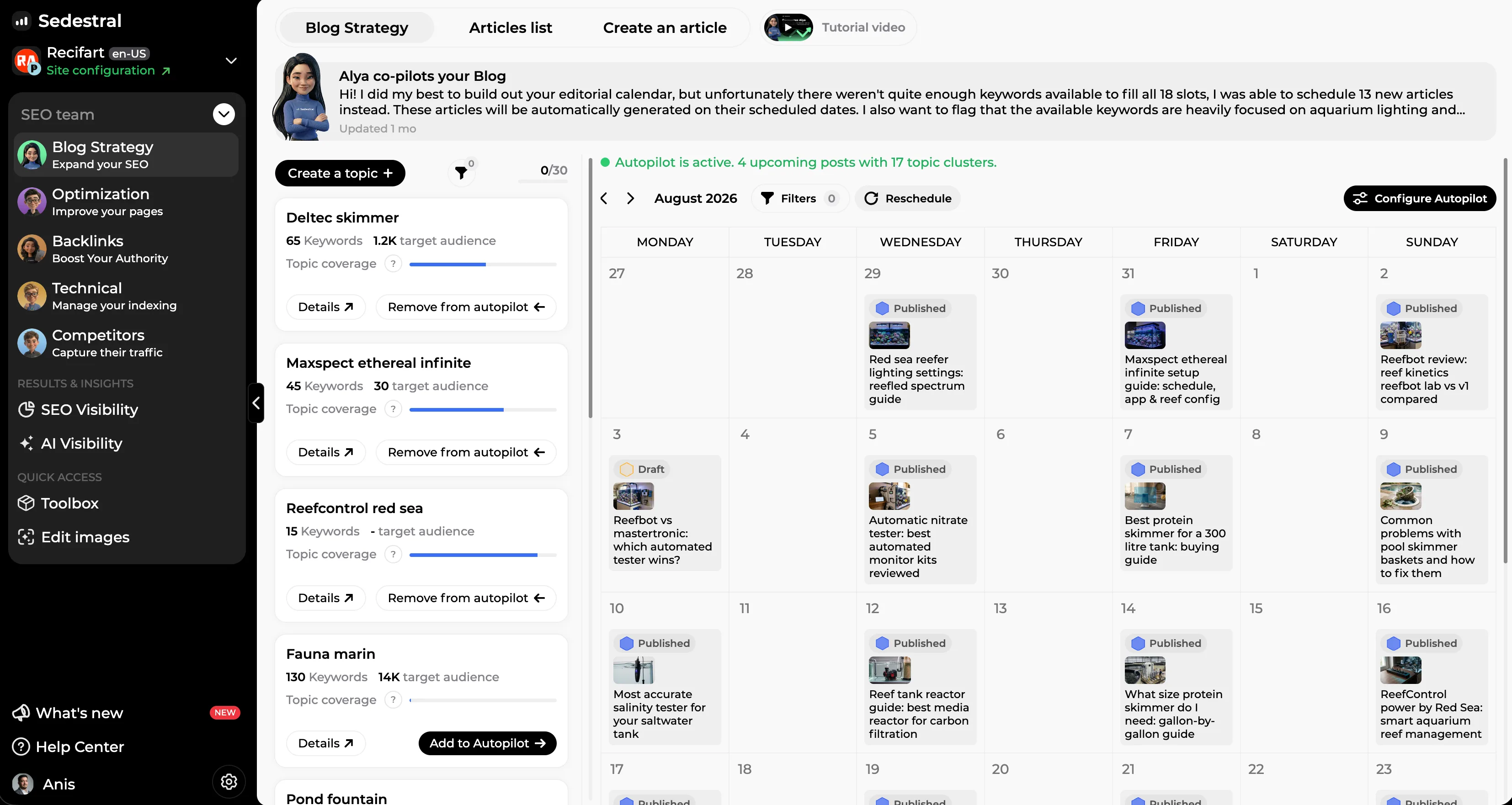Click the What's new megaphone icon
This screenshot has width=1512, height=805.
tap(21, 713)
